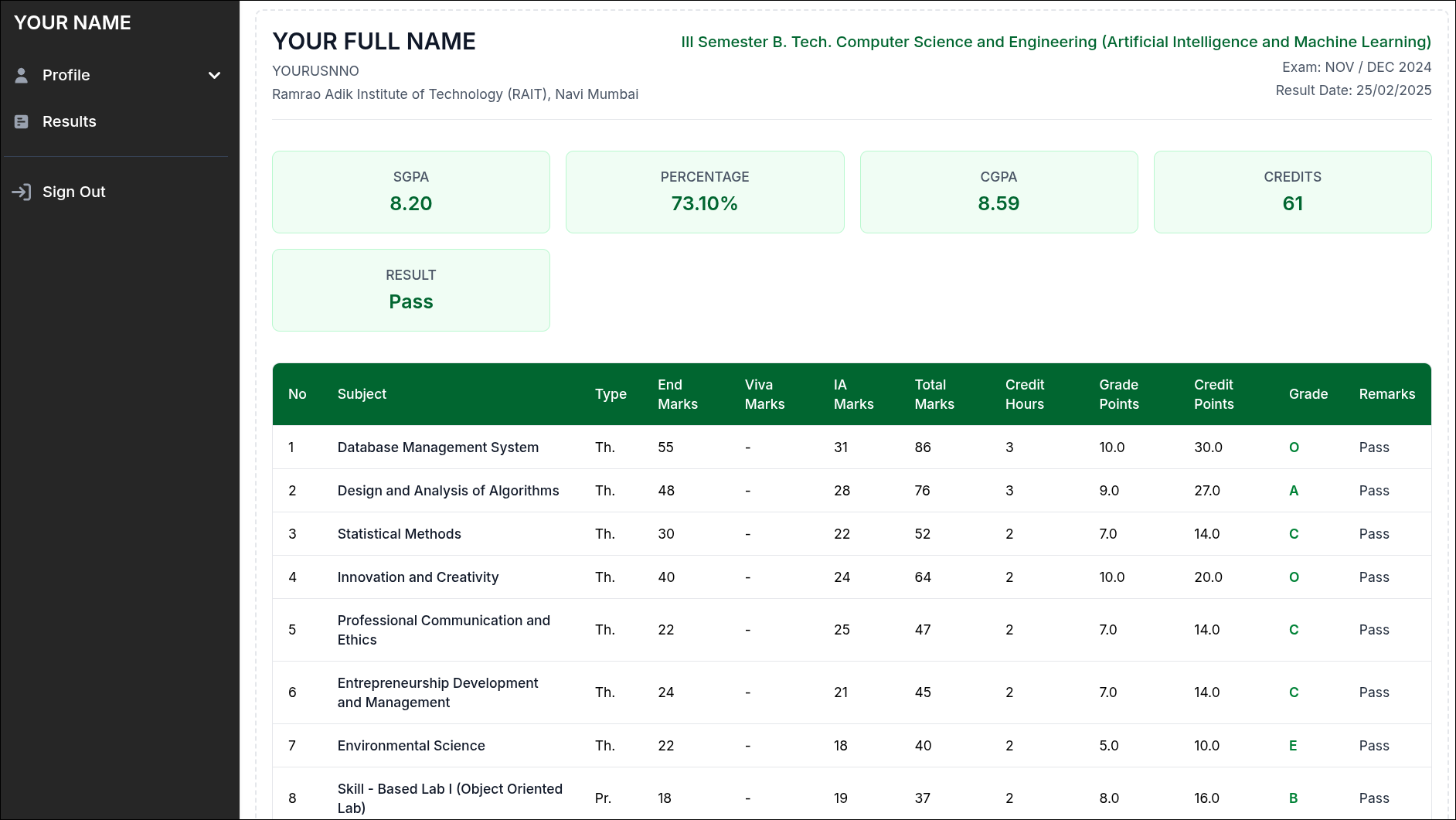Viewport: 1456px width, 820px height.
Task: Click grade A for Design and Analysis
Action: (x=1294, y=491)
